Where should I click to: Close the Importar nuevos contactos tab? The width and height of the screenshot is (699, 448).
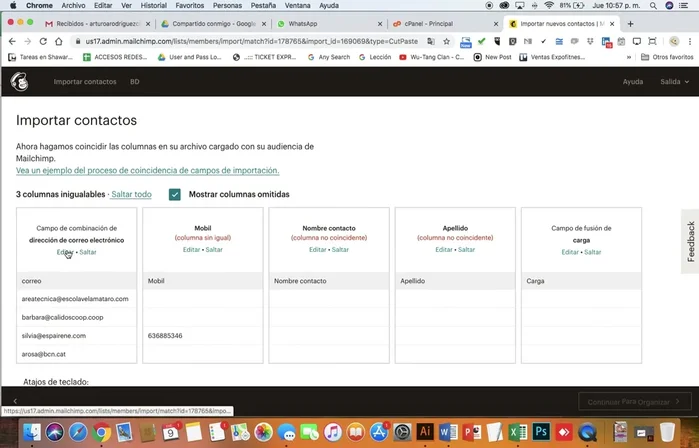(612, 24)
